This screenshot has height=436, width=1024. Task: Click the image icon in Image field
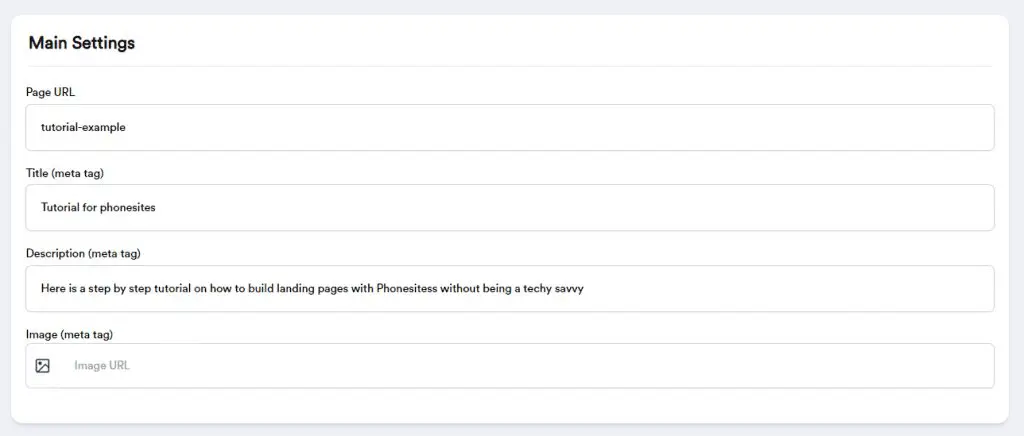pyautogui.click(x=42, y=366)
